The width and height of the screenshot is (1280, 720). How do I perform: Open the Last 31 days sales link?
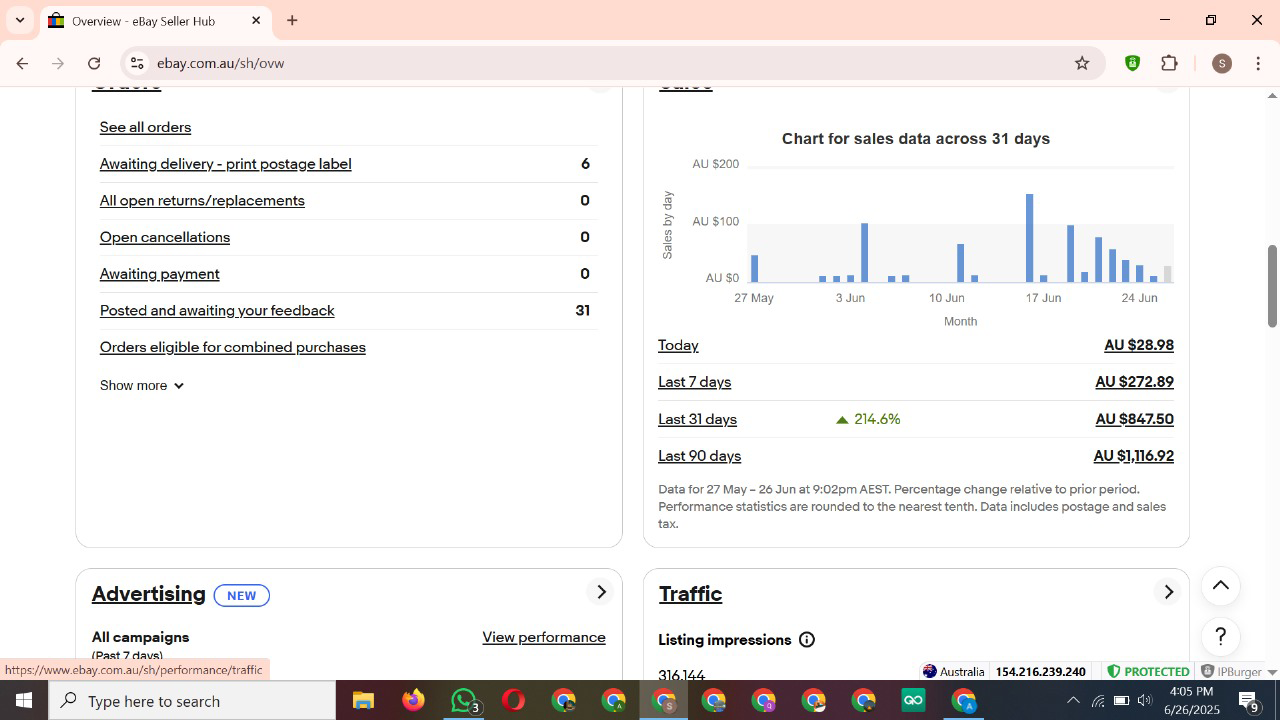coord(697,419)
